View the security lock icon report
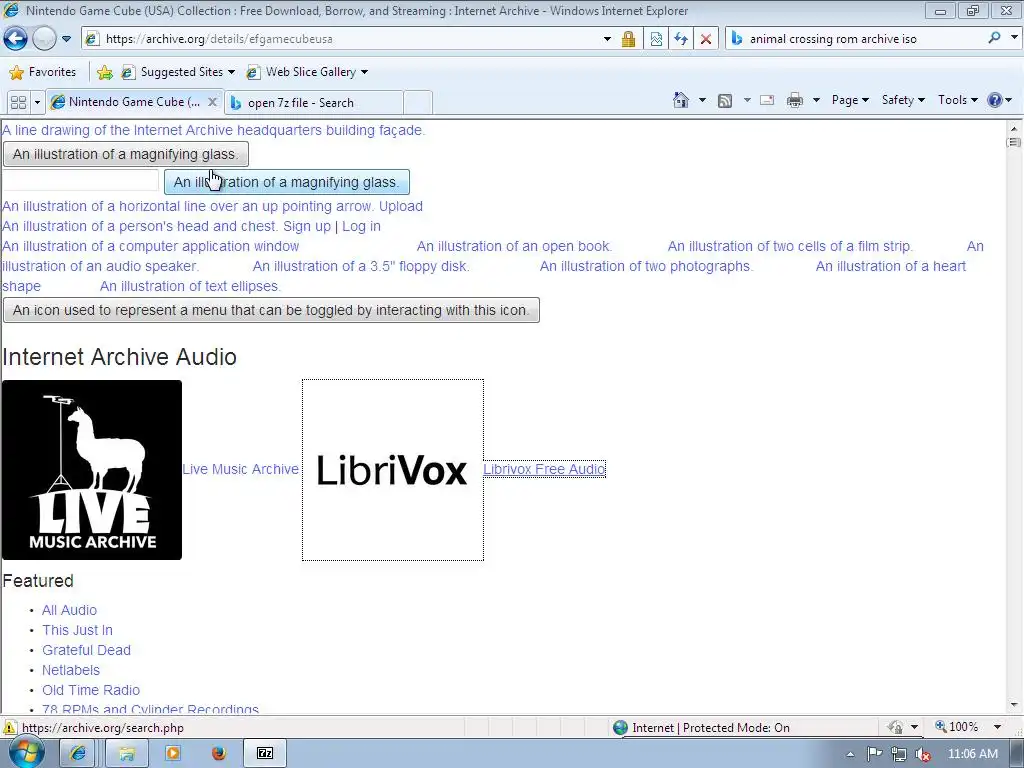The height and width of the screenshot is (768, 1024). pos(628,39)
